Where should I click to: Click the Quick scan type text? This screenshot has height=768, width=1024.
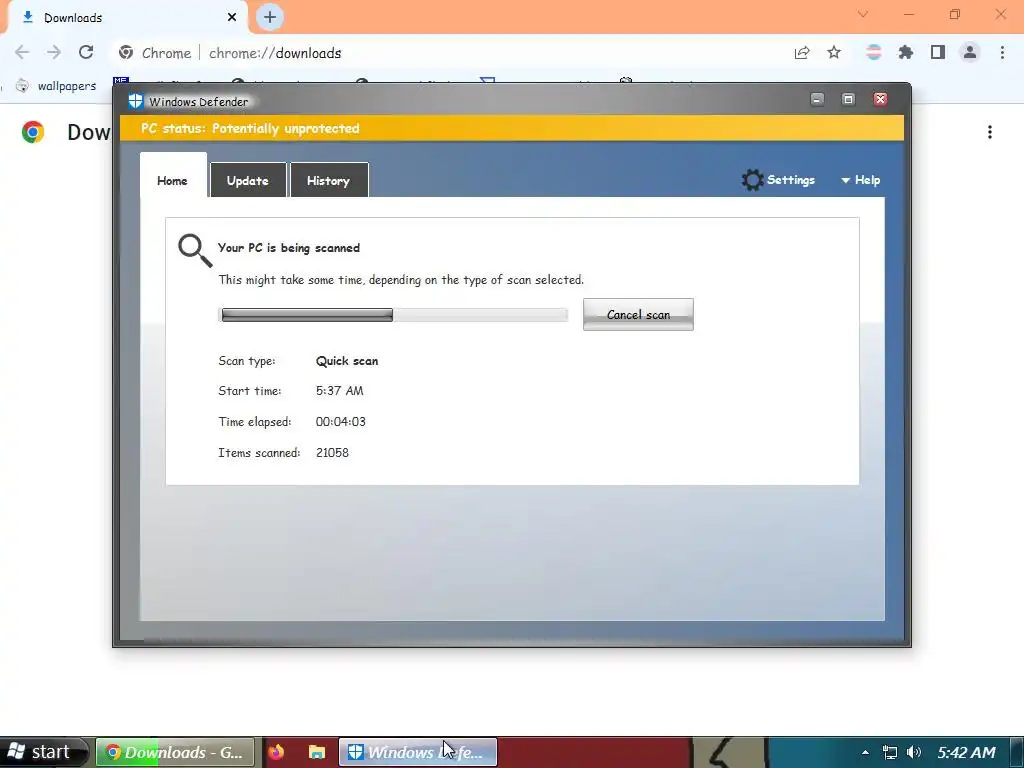(x=347, y=361)
